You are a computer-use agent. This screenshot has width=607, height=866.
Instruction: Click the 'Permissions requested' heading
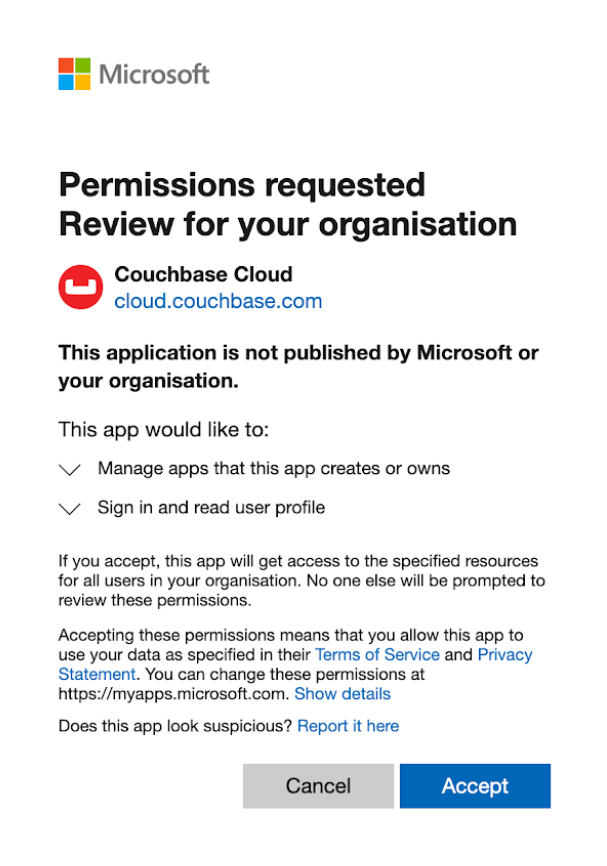tap(228, 185)
